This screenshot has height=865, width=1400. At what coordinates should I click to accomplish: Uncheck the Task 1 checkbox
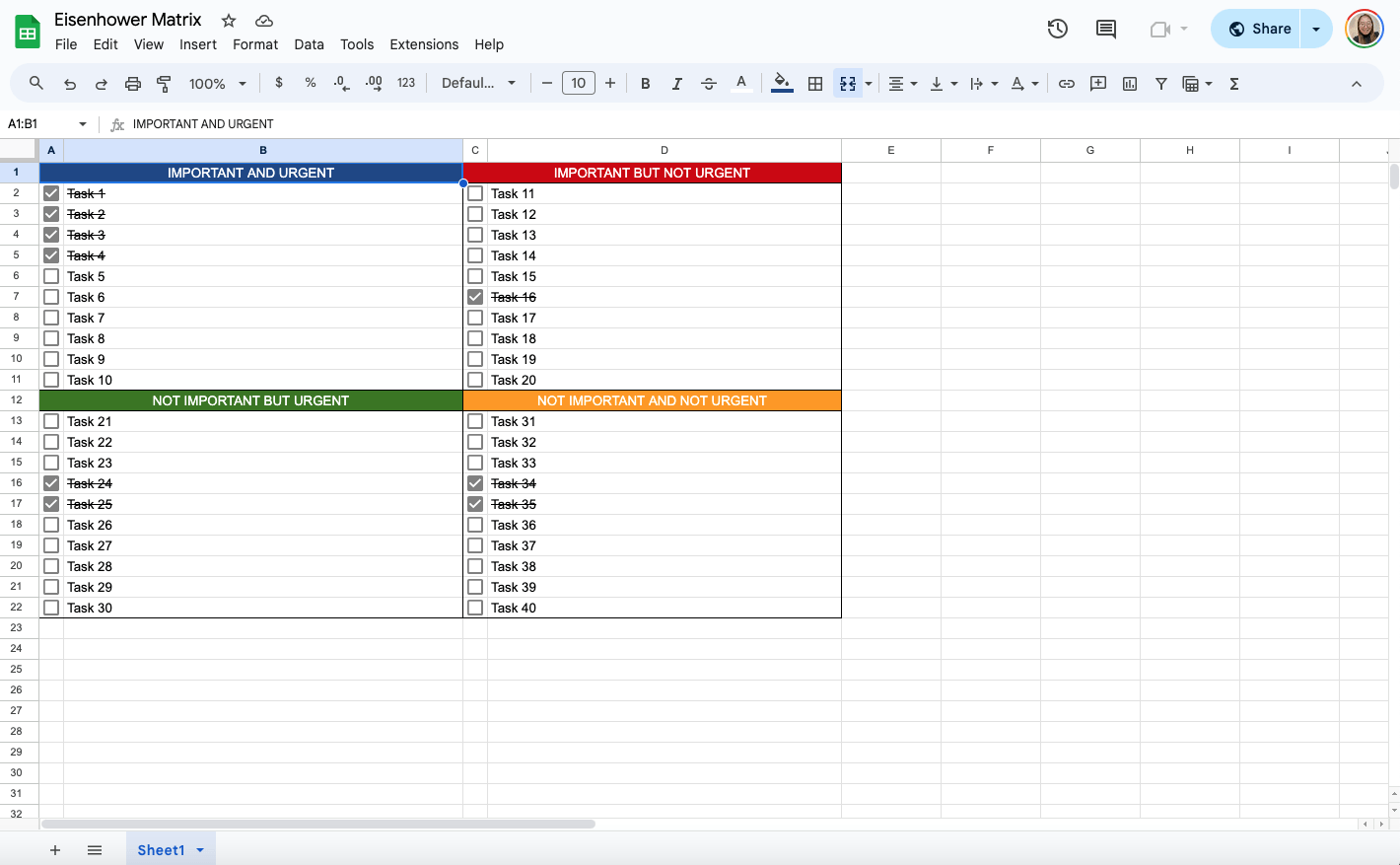click(x=51, y=193)
